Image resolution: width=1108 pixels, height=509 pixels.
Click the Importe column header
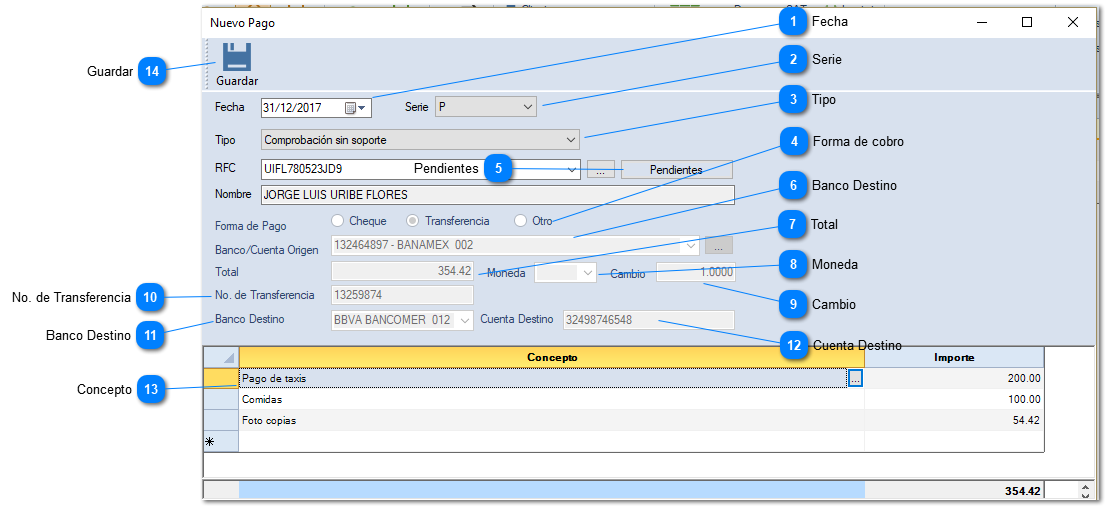[x=954, y=357]
